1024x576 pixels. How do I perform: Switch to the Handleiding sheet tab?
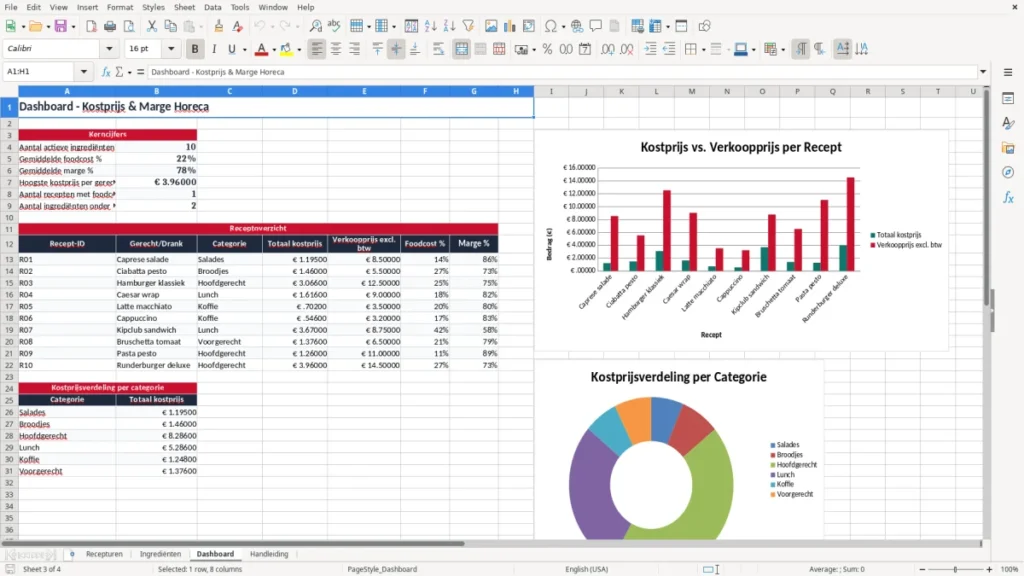coord(269,554)
